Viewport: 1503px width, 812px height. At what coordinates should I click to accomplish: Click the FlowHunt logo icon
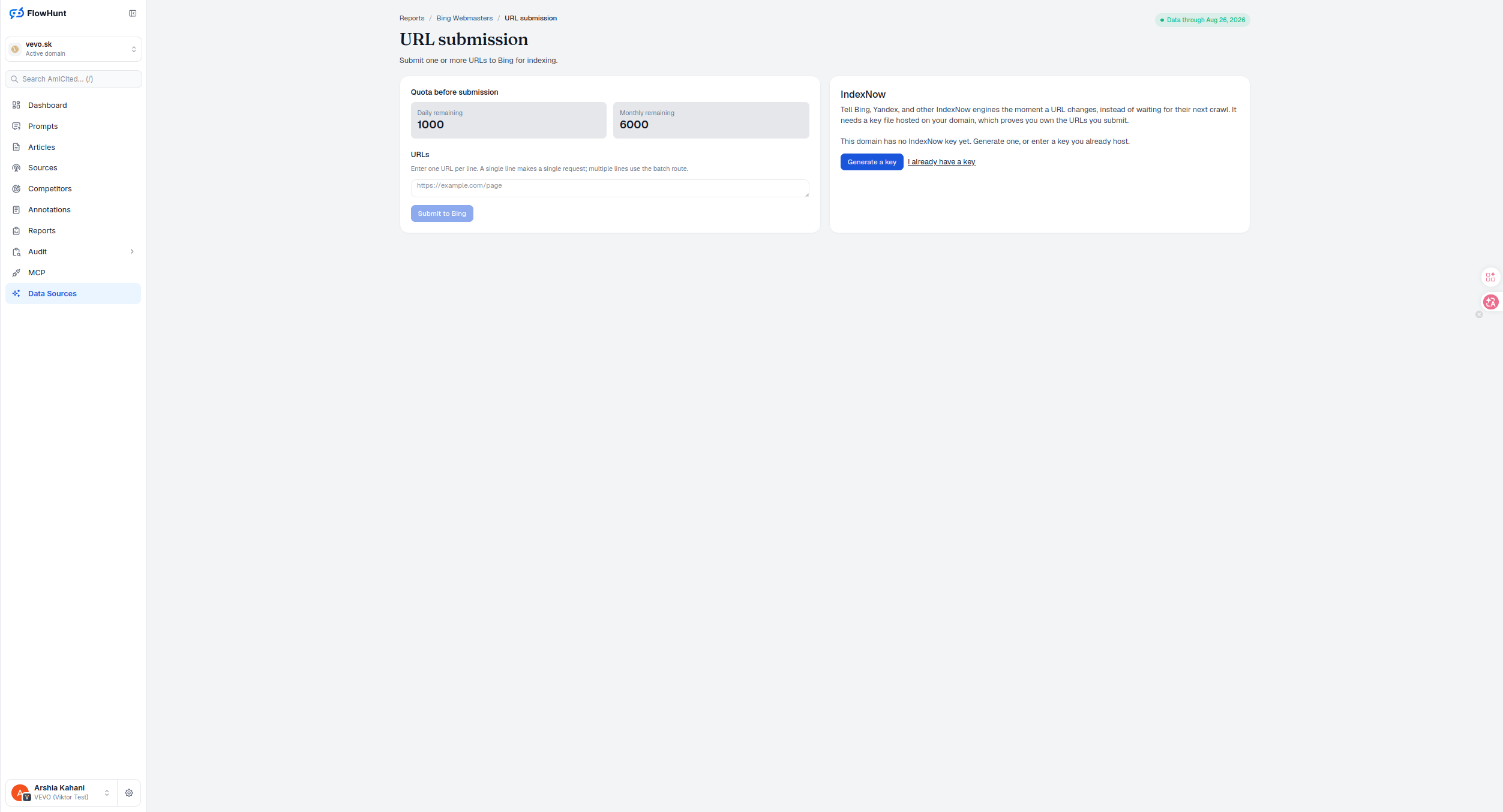click(x=17, y=13)
